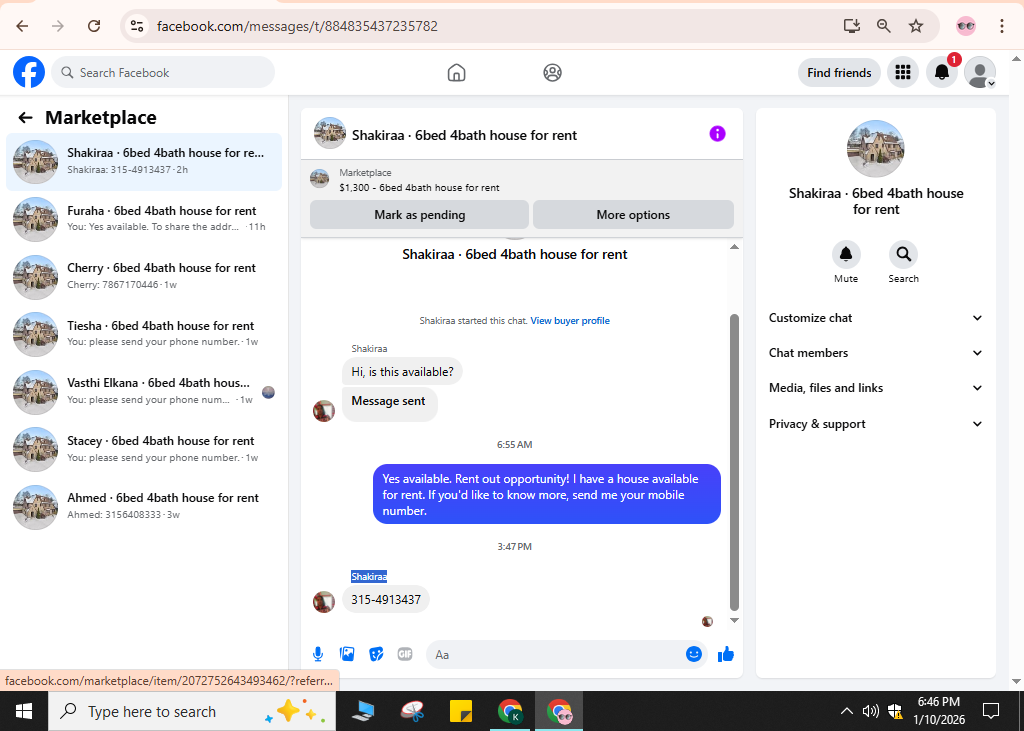Open Windows notification center icon
The height and width of the screenshot is (731, 1024).
(991, 711)
